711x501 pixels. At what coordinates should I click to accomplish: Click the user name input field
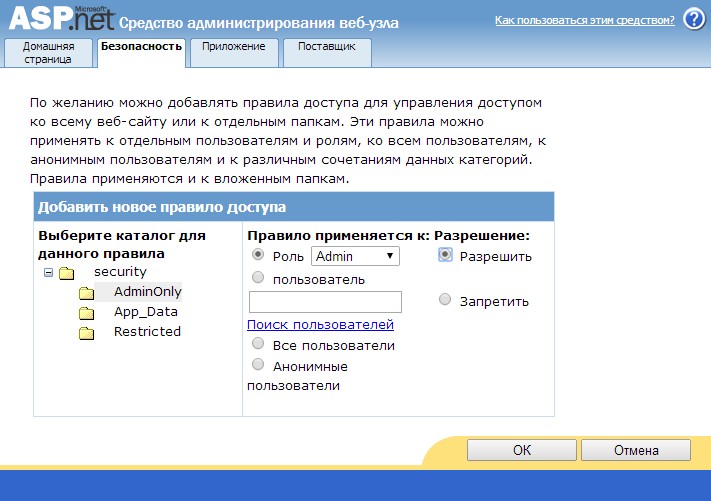pos(325,302)
